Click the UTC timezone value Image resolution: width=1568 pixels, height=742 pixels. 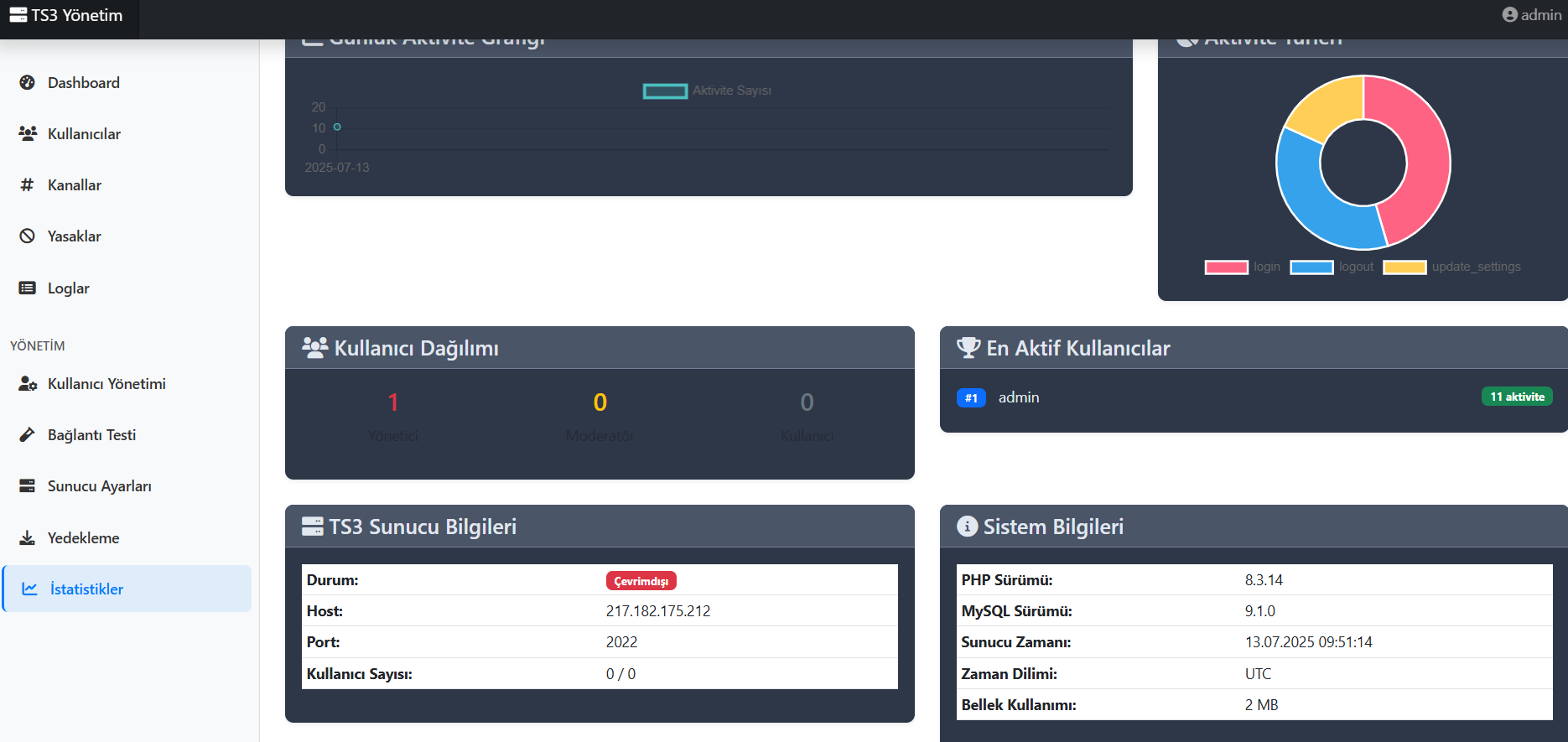pos(1258,674)
